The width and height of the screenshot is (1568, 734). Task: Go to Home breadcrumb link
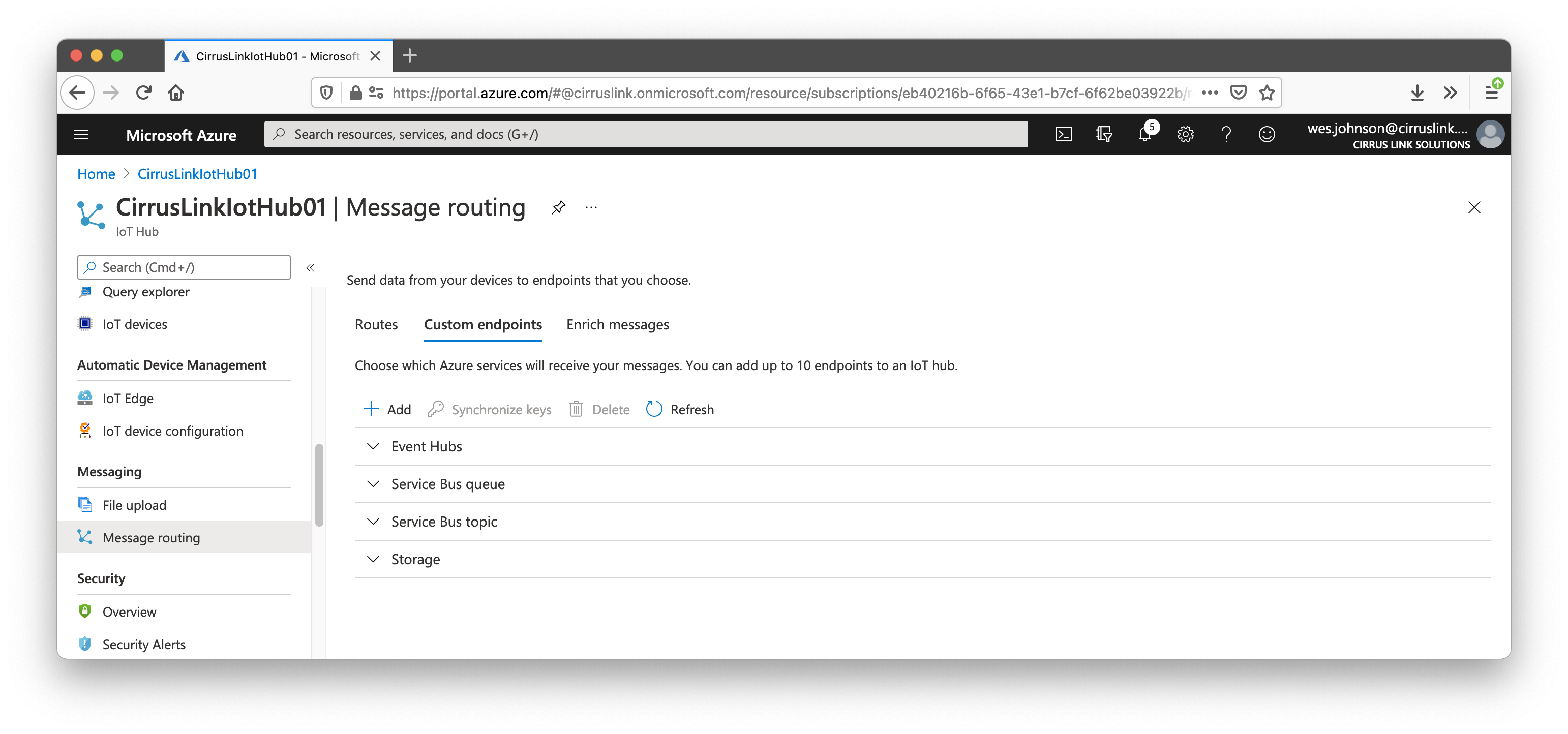tap(96, 174)
